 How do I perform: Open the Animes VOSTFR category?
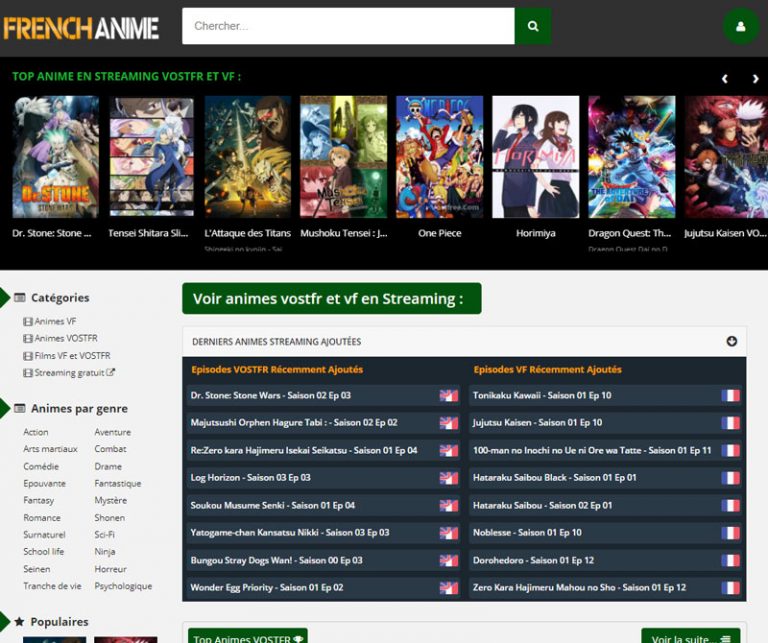[x=65, y=339]
